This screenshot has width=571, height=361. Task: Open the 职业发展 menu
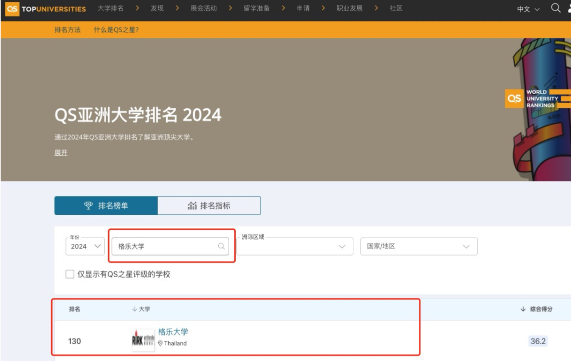(349, 8)
